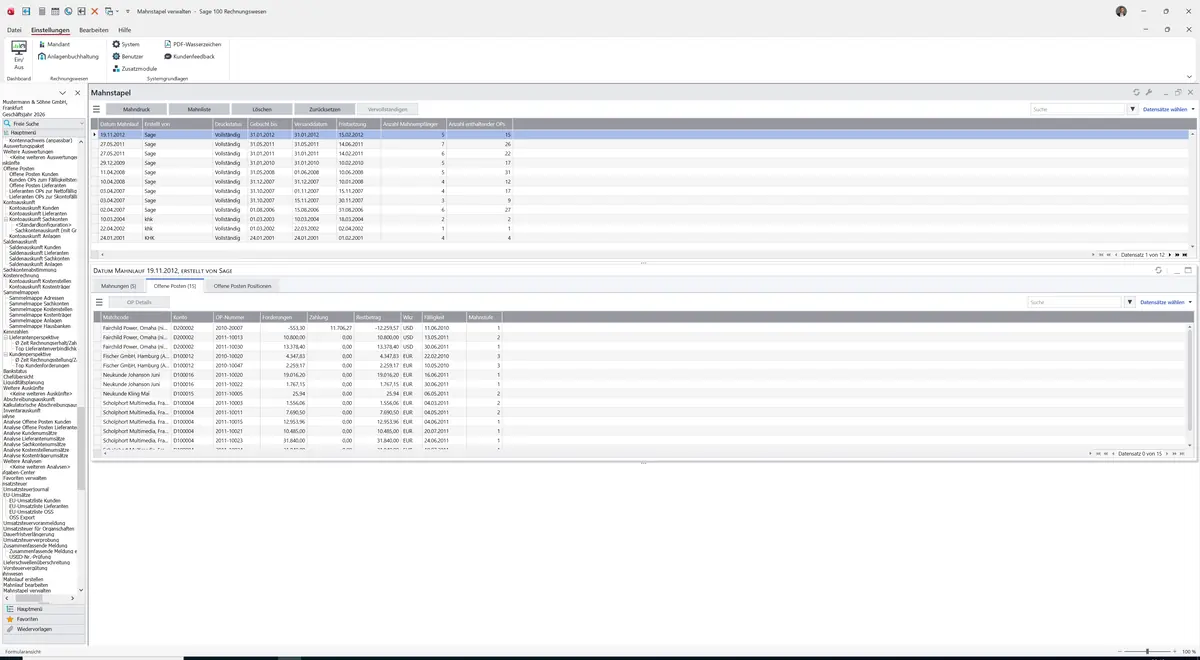
Task: Click the Suche field in Offene Posten panel
Action: (x=1076, y=301)
